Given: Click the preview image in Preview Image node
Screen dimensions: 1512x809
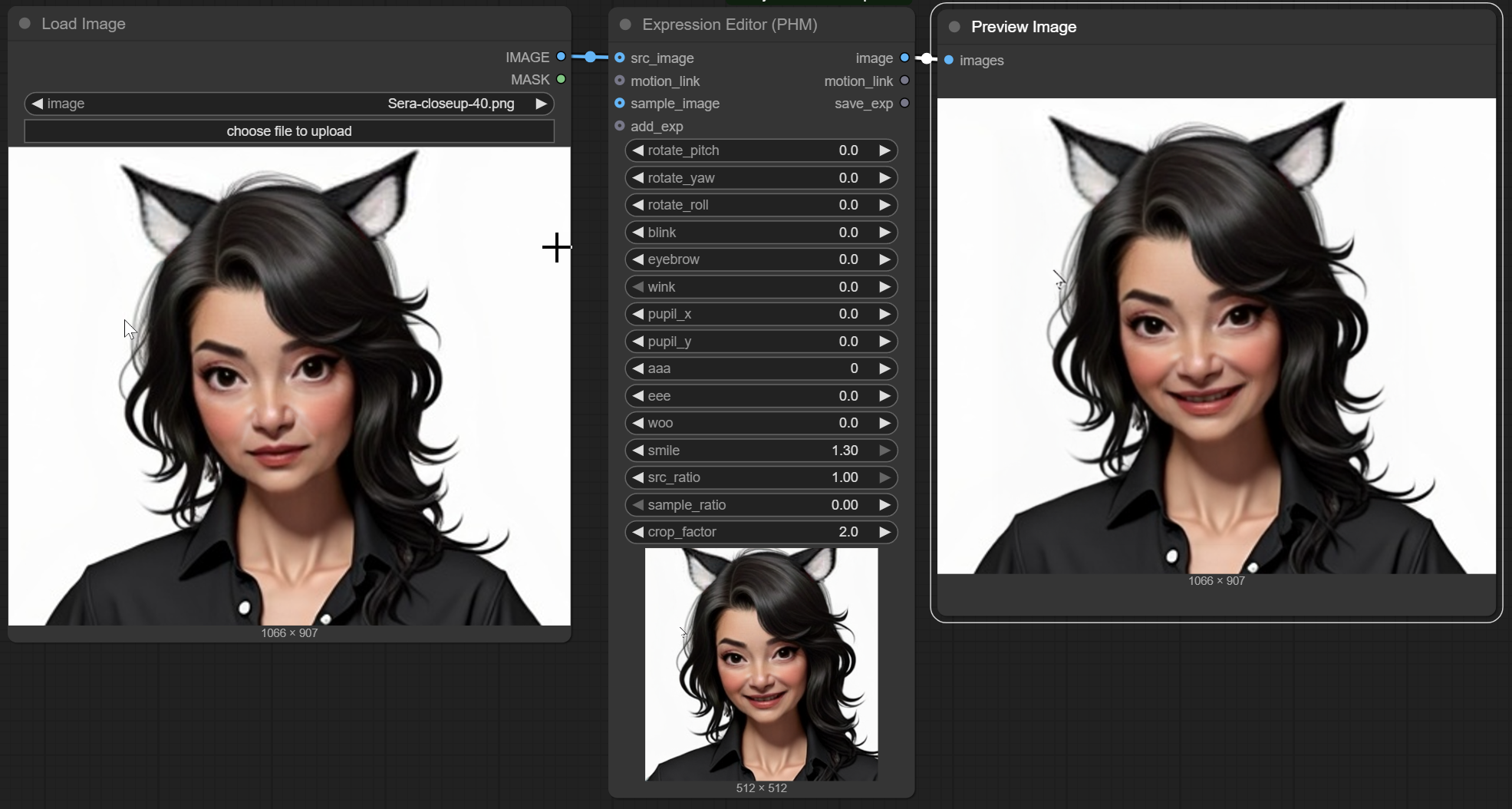Looking at the screenshot, I should click(1216, 334).
